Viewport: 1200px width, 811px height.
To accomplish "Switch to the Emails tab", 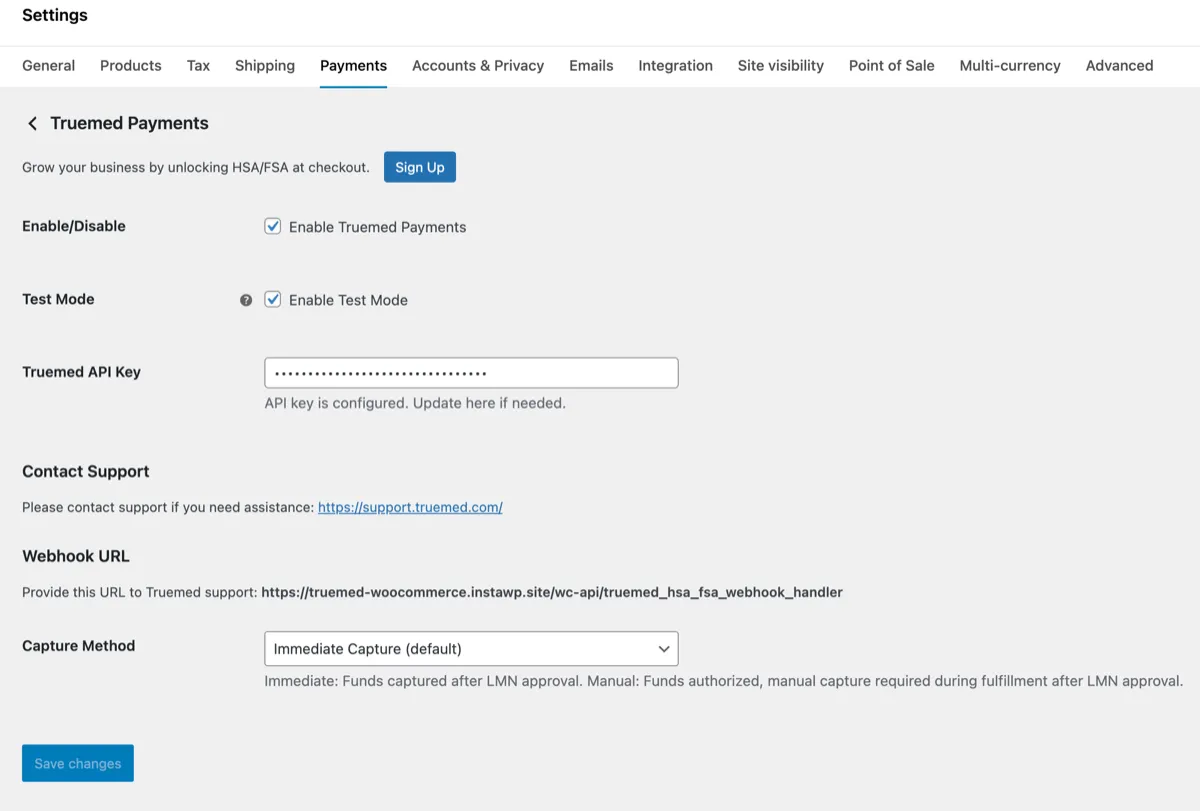I will pos(591,65).
